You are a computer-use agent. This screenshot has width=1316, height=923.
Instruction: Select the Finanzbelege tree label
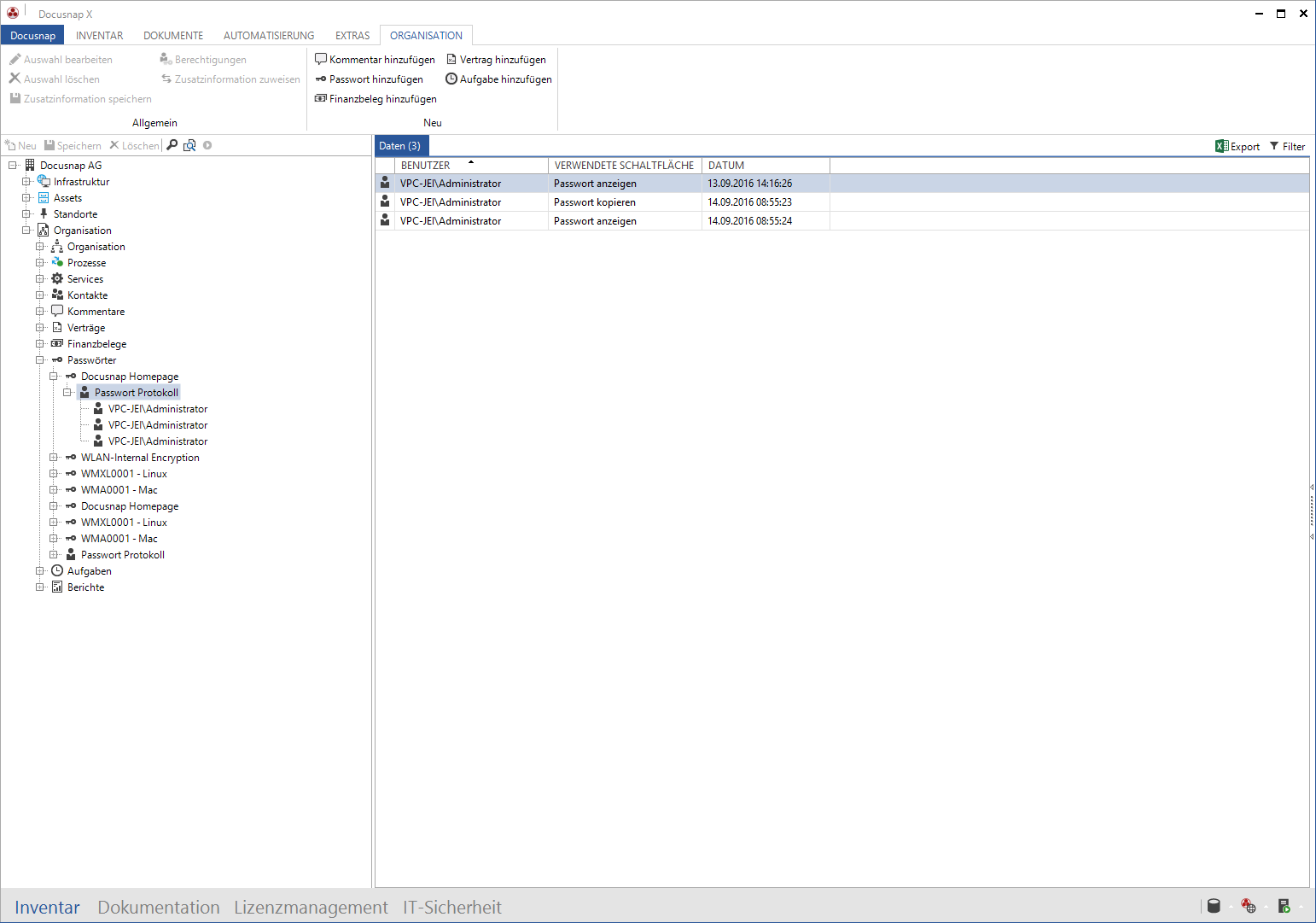coord(96,343)
